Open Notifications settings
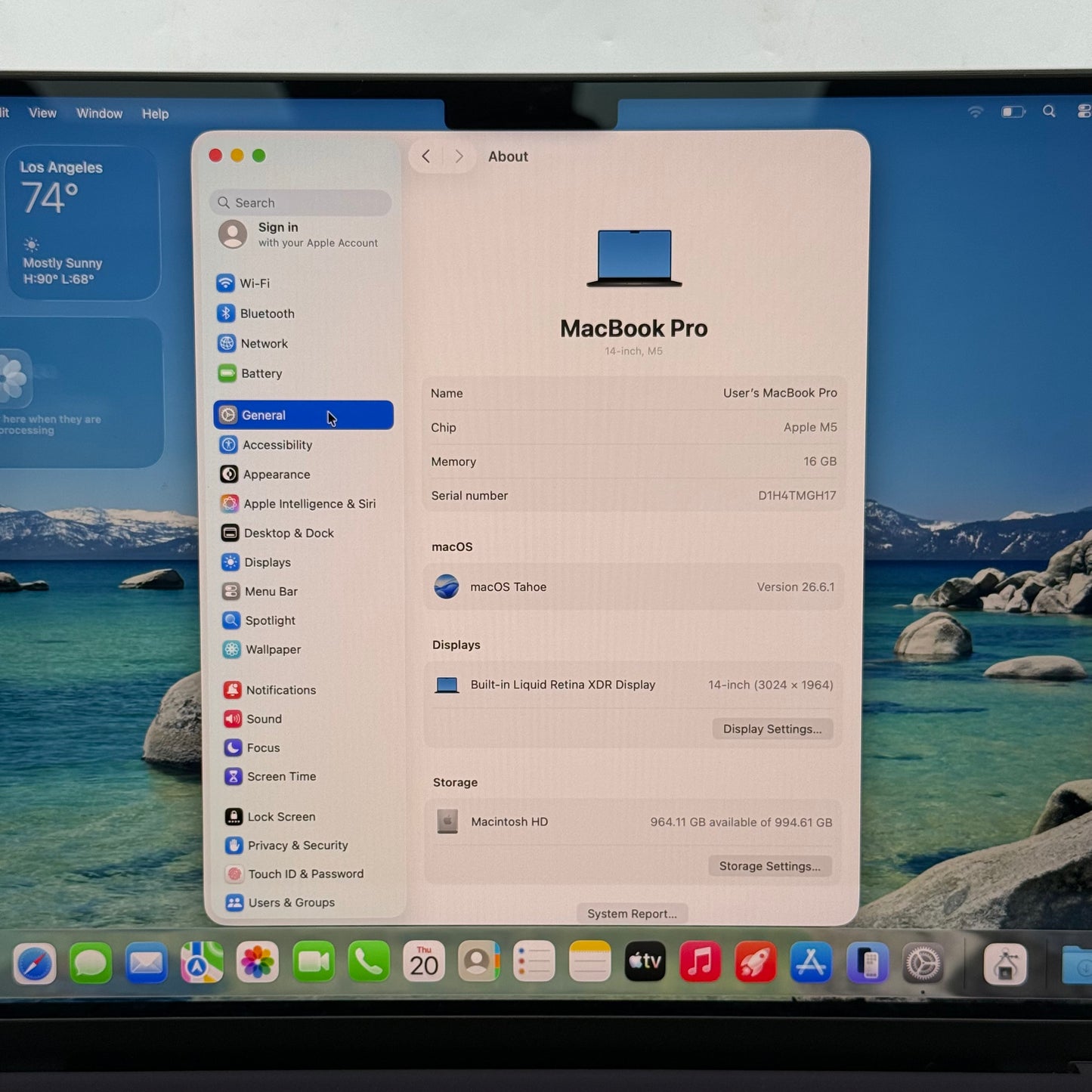The image size is (1092, 1092). 307,690
